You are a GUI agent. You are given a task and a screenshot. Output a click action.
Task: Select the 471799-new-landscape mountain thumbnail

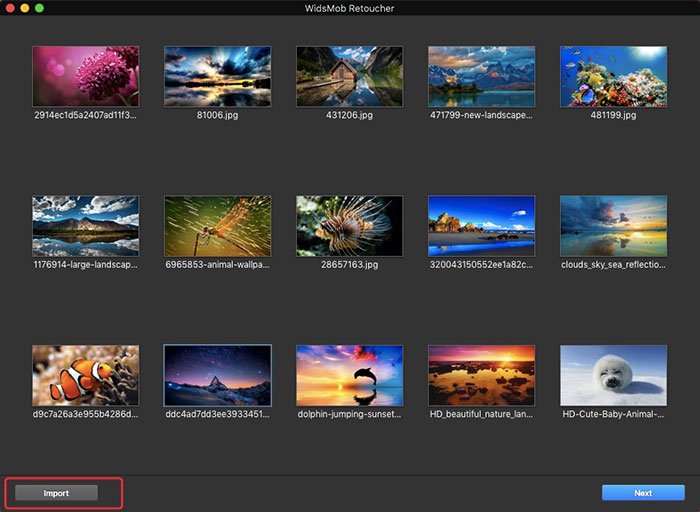pos(481,76)
